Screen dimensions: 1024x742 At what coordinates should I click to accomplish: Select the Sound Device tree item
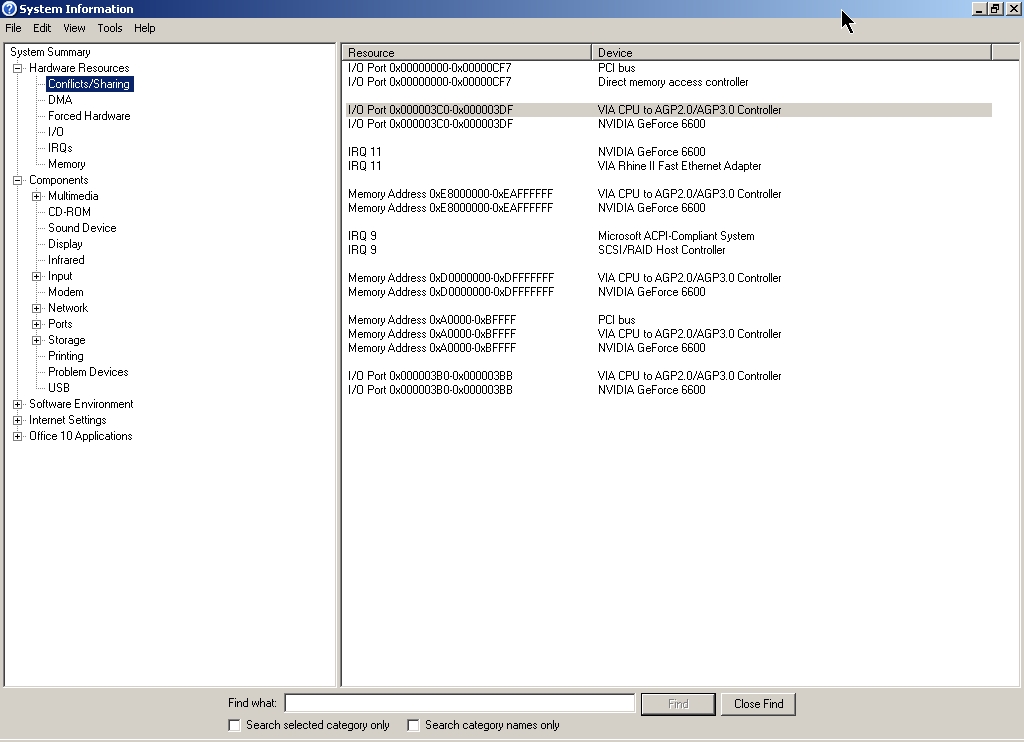coord(82,228)
